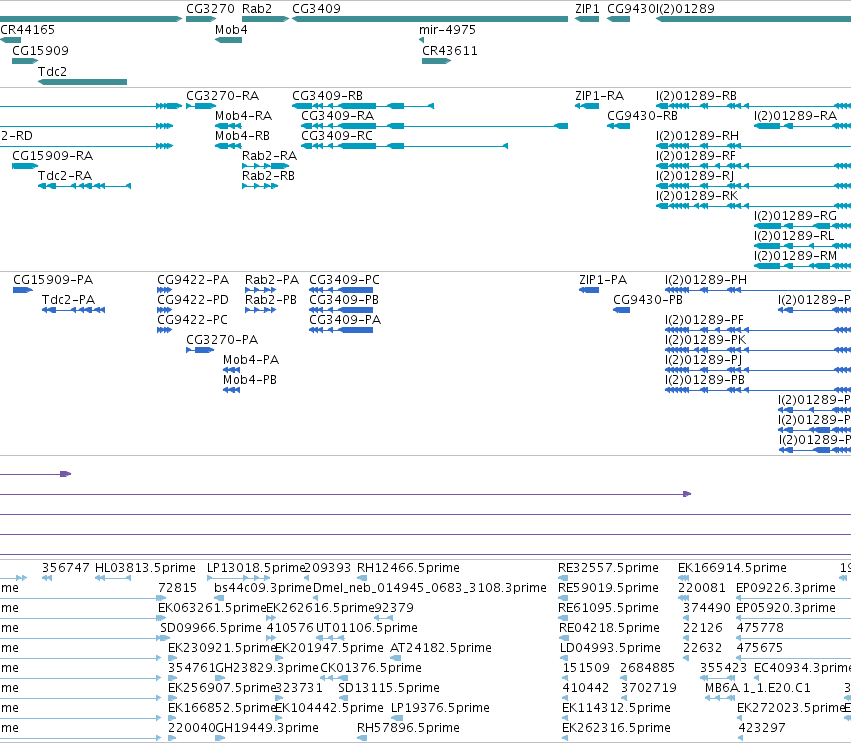
Task: Click the RH12466.5prime EST label
Action: 408,568
